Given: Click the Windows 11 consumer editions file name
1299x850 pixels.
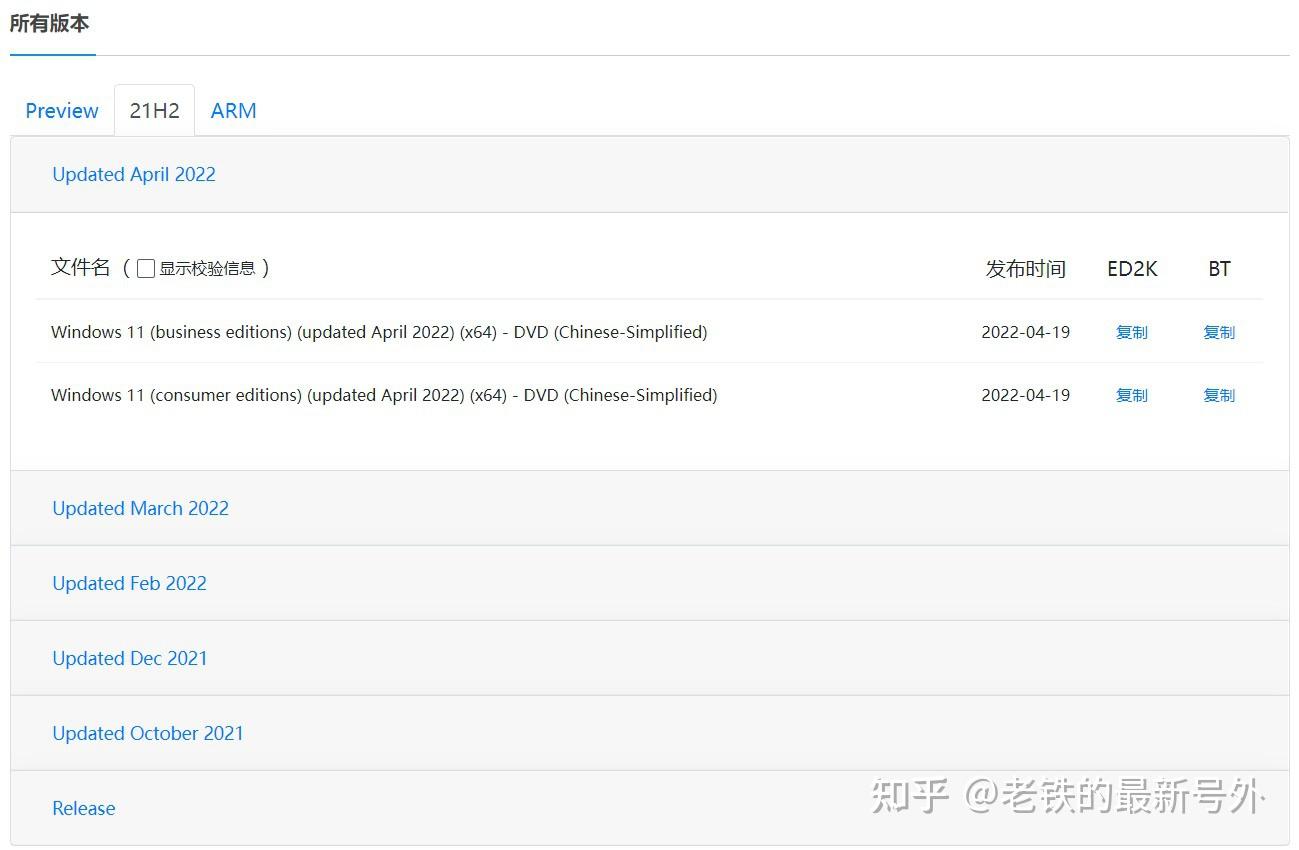Looking at the screenshot, I should click(384, 395).
